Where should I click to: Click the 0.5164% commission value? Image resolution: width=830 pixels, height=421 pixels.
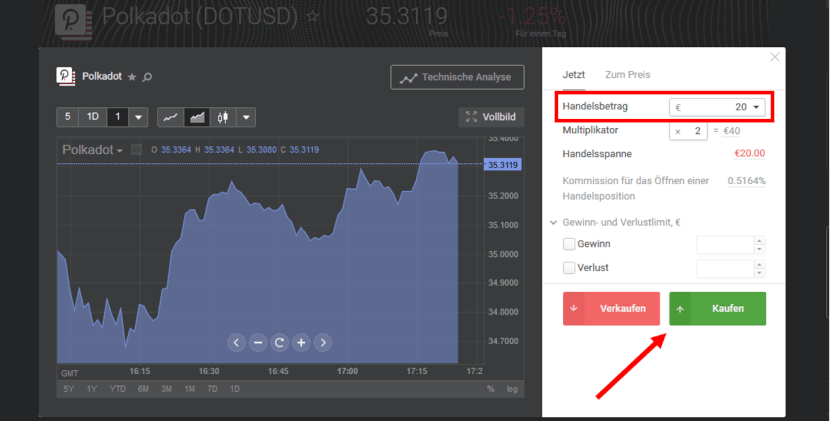[746, 181]
